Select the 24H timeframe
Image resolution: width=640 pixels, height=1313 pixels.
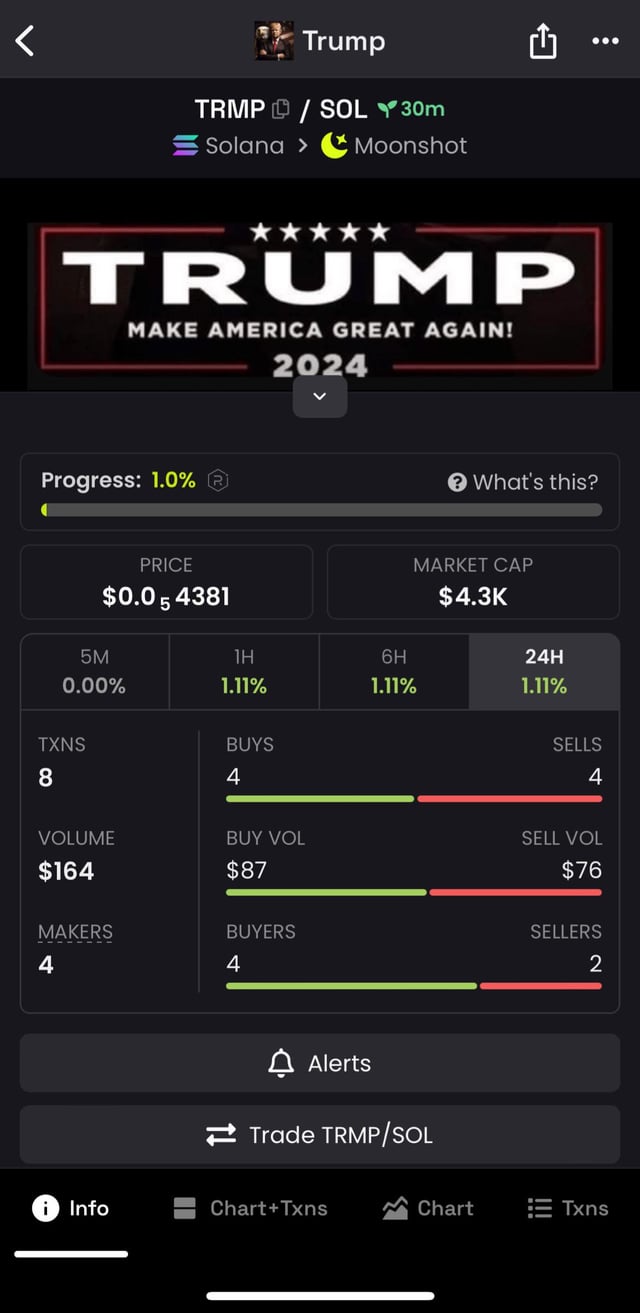coord(543,671)
